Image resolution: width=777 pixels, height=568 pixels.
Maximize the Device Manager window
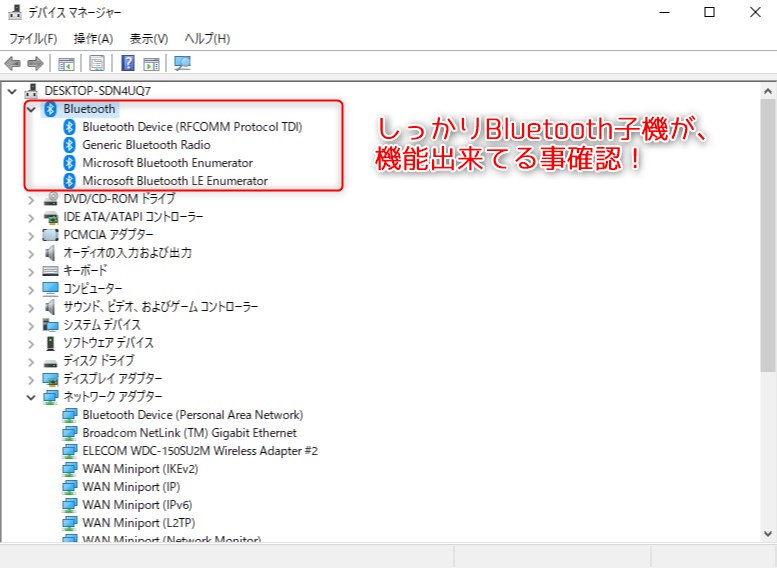710,12
